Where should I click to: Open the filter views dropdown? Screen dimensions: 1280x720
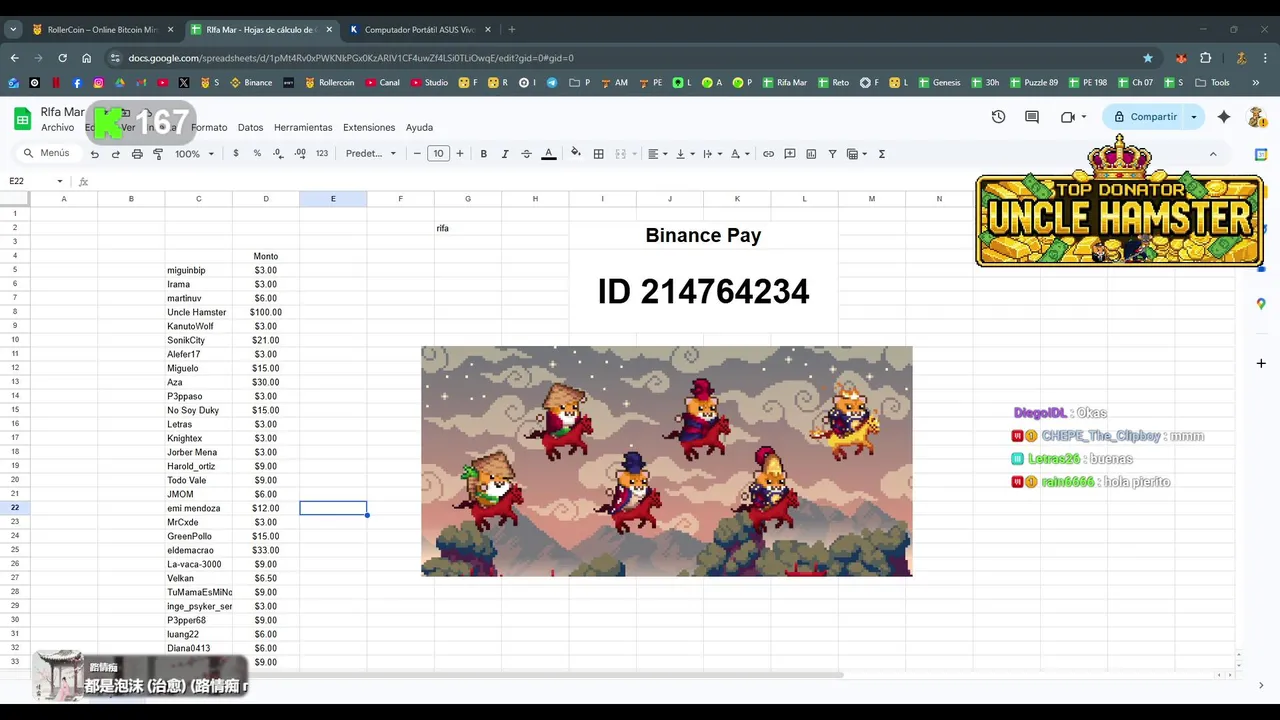[857, 154]
